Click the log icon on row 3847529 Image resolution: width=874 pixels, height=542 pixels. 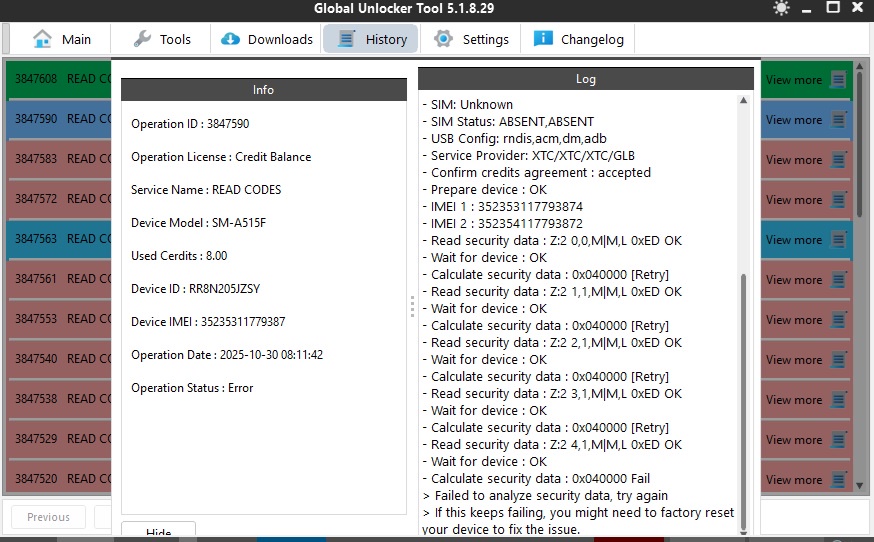point(838,440)
